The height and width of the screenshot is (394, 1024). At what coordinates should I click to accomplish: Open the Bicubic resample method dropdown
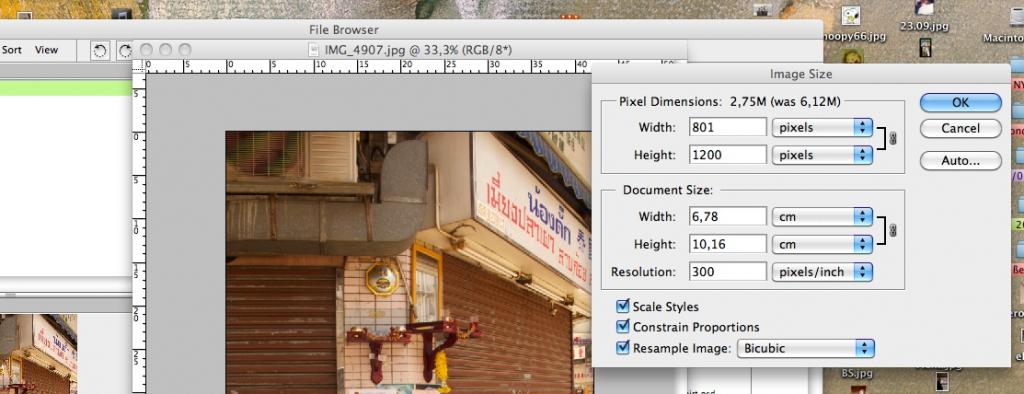(806, 348)
